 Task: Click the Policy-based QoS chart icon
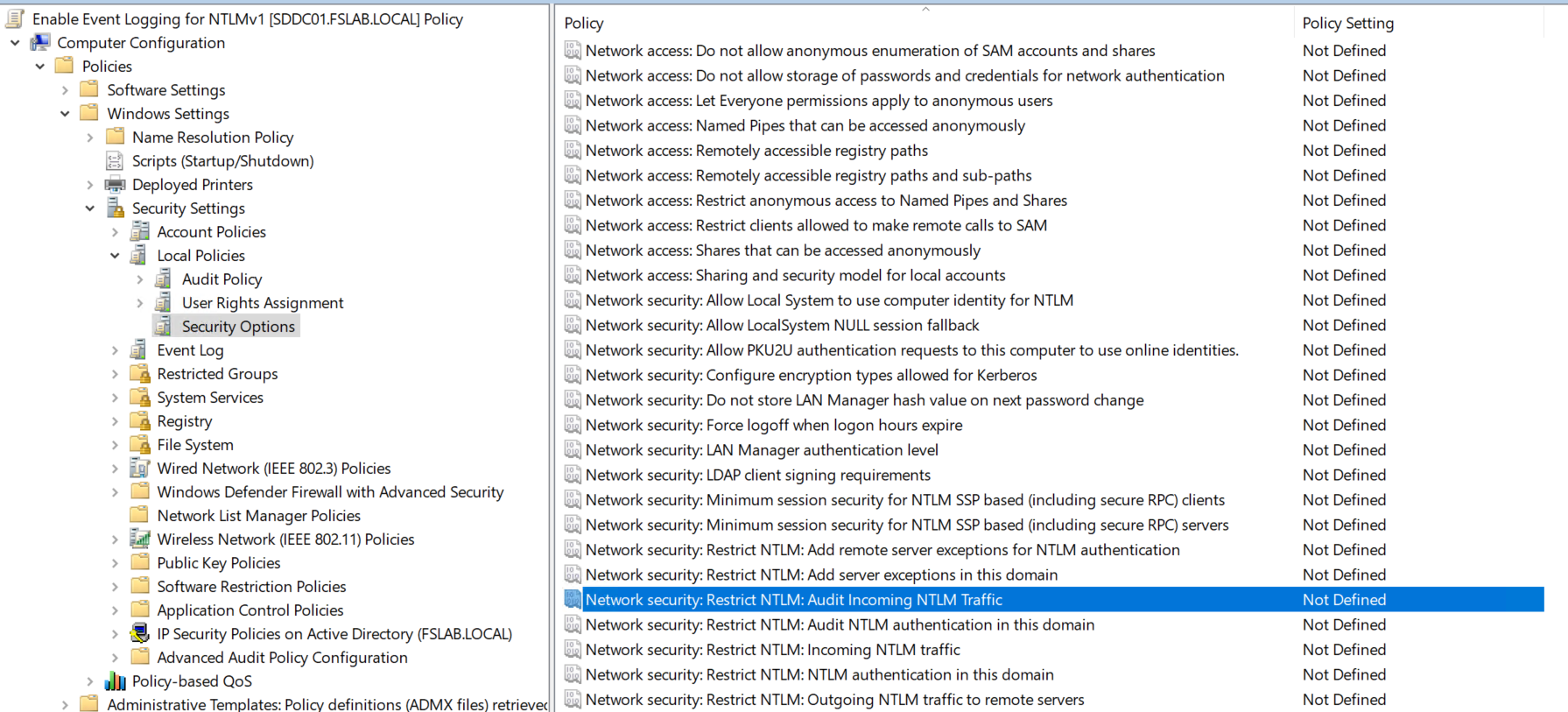(115, 680)
